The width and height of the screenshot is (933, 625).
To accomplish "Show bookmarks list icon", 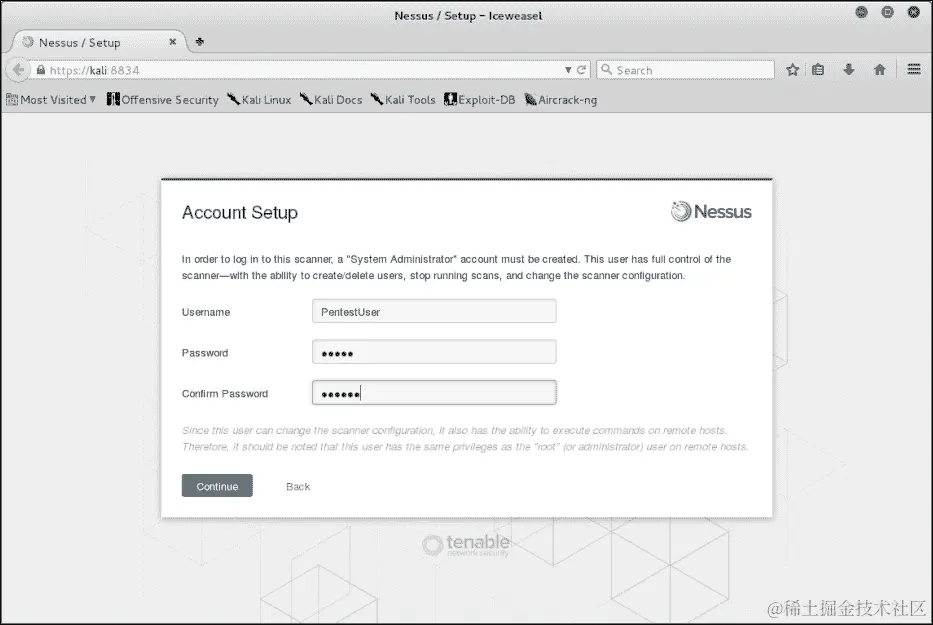I will (x=818, y=70).
